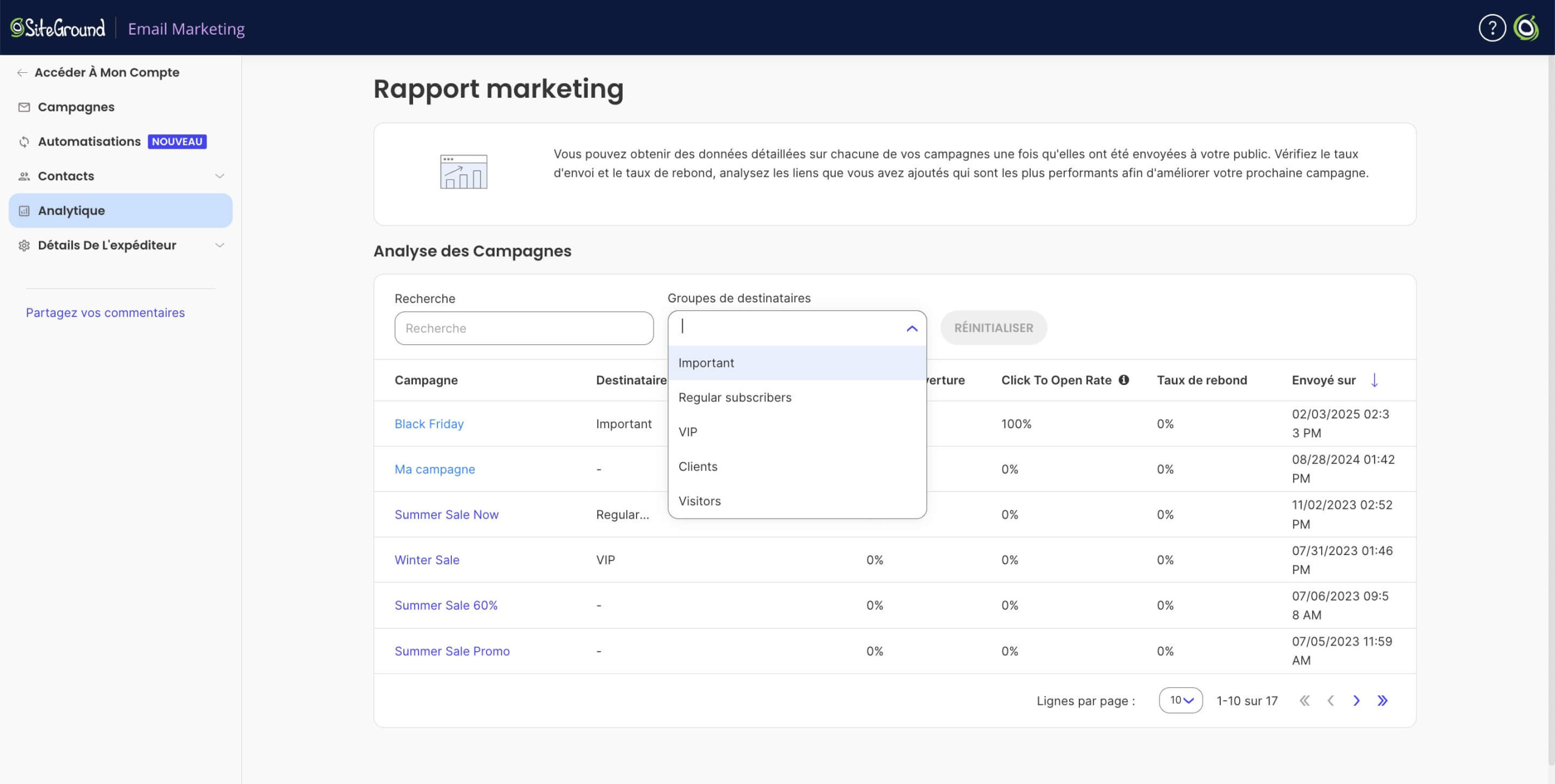
Task: Go to the first page of results
Action: click(1304, 701)
